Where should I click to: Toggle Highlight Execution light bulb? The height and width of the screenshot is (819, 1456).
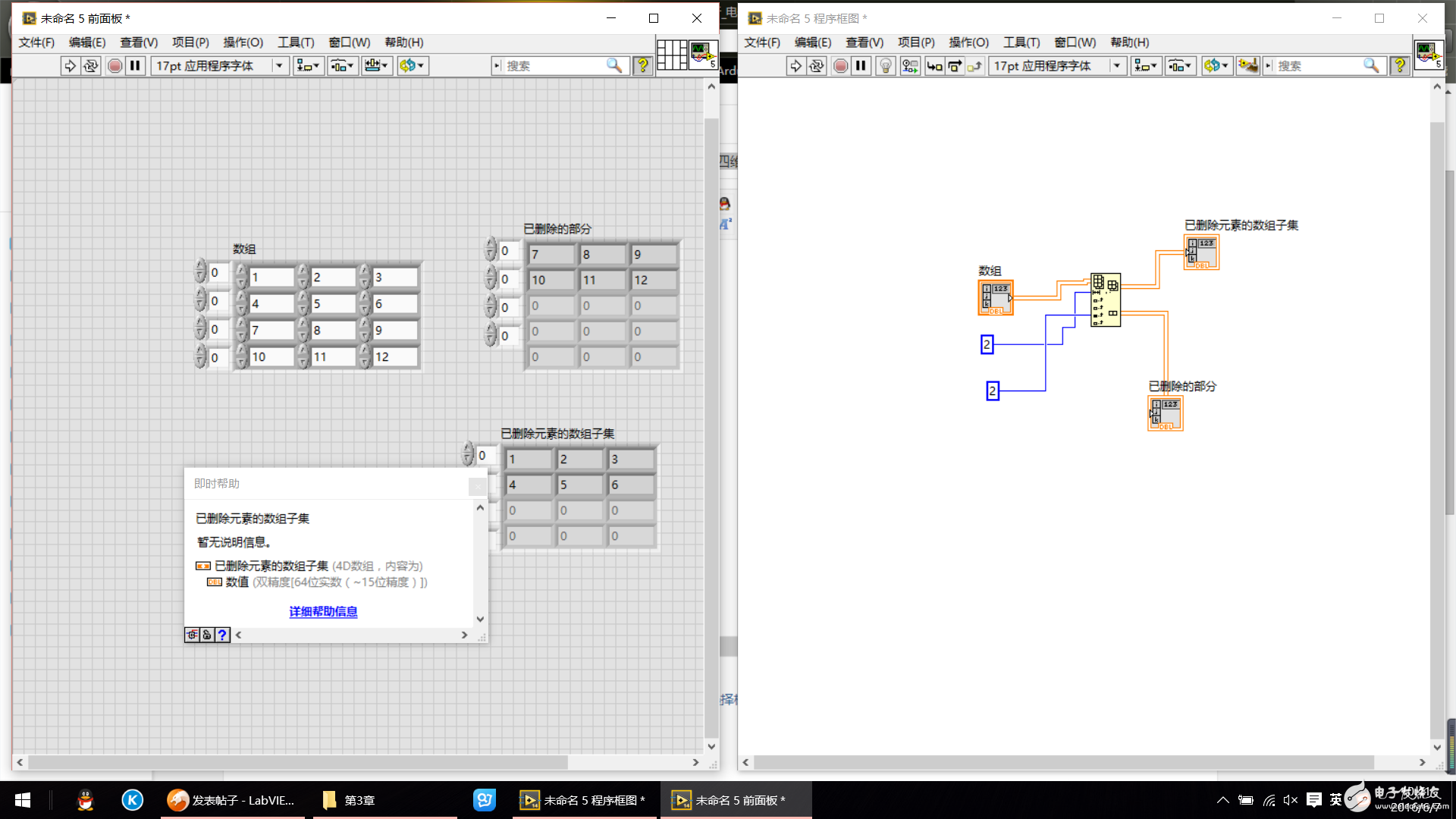point(886,66)
